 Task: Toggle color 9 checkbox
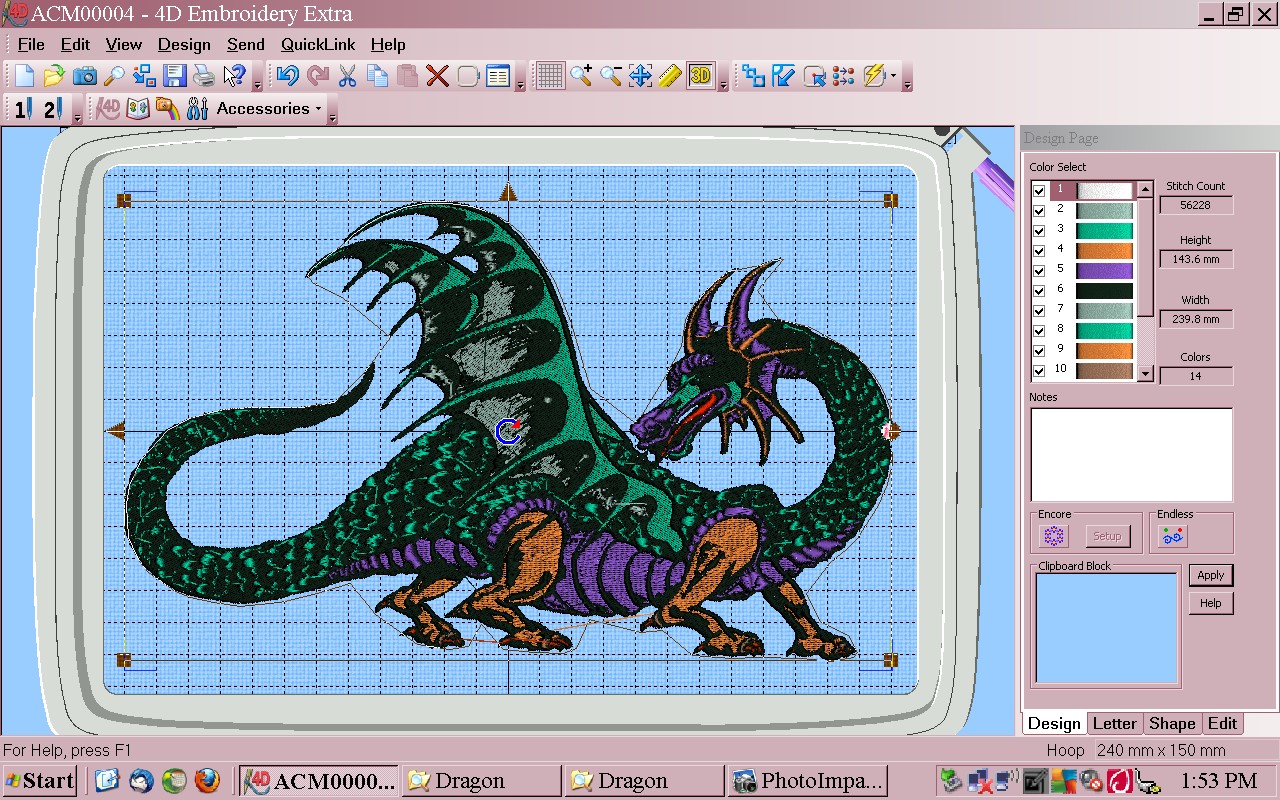(x=1039, y=351)
